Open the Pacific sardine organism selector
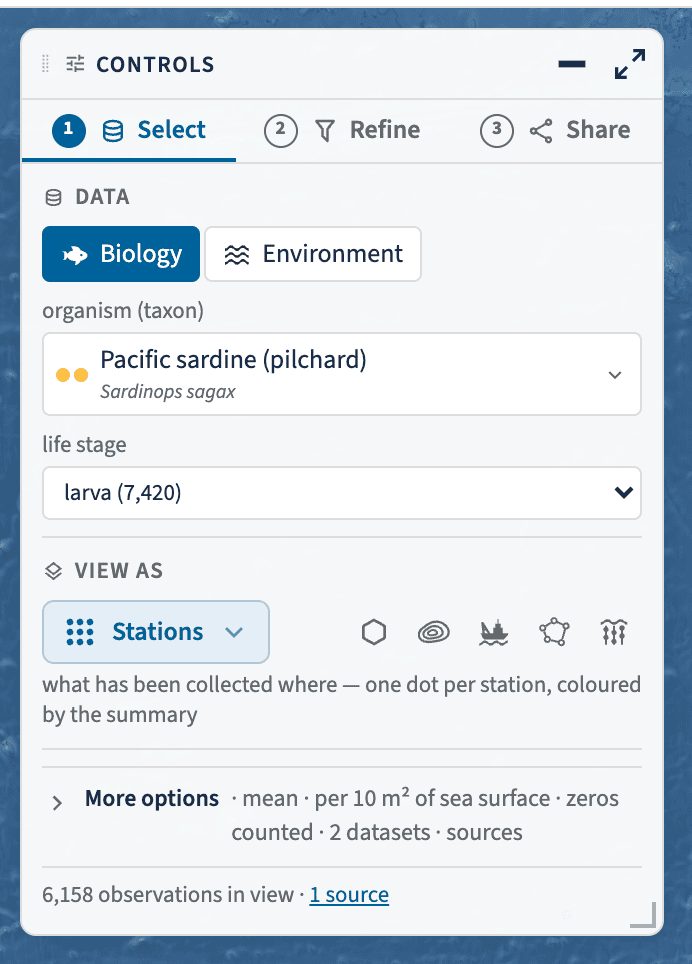Screen dimensions: 692x964 (x=342, y=374)
